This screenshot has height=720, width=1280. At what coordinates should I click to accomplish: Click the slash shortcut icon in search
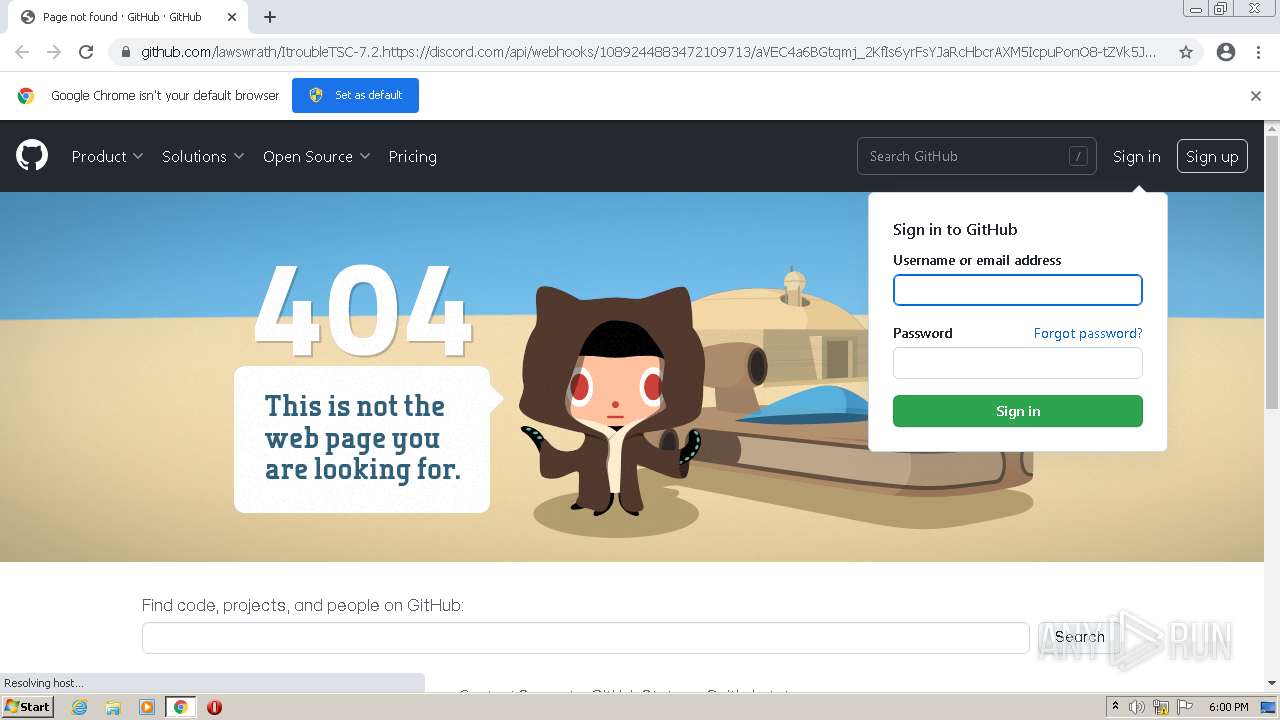(x=1078, y=156)
